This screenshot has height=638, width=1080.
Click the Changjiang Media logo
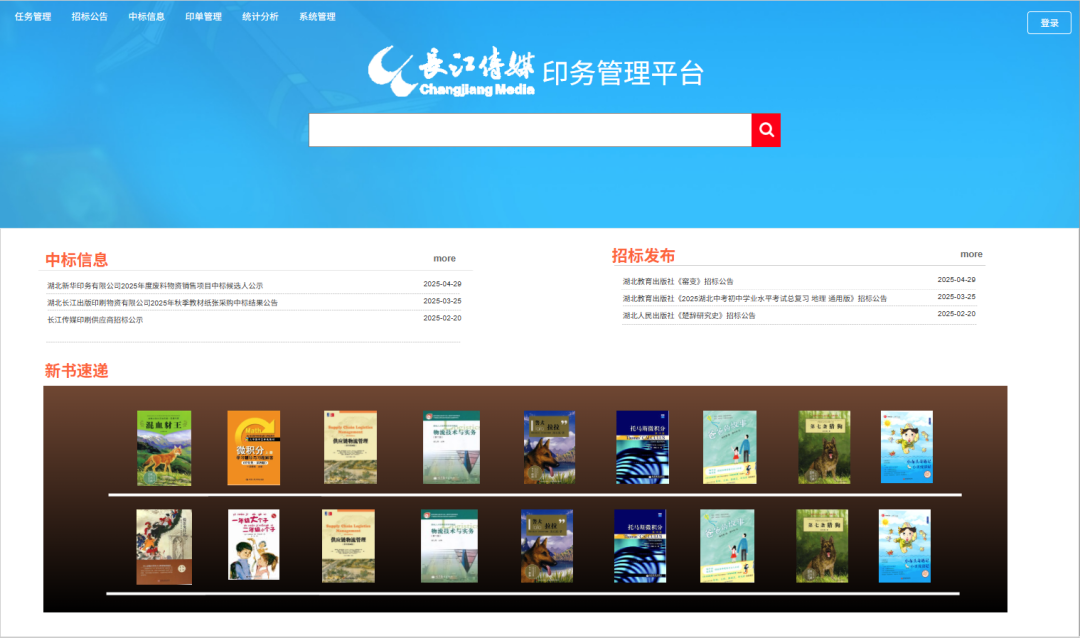[452, 71]
